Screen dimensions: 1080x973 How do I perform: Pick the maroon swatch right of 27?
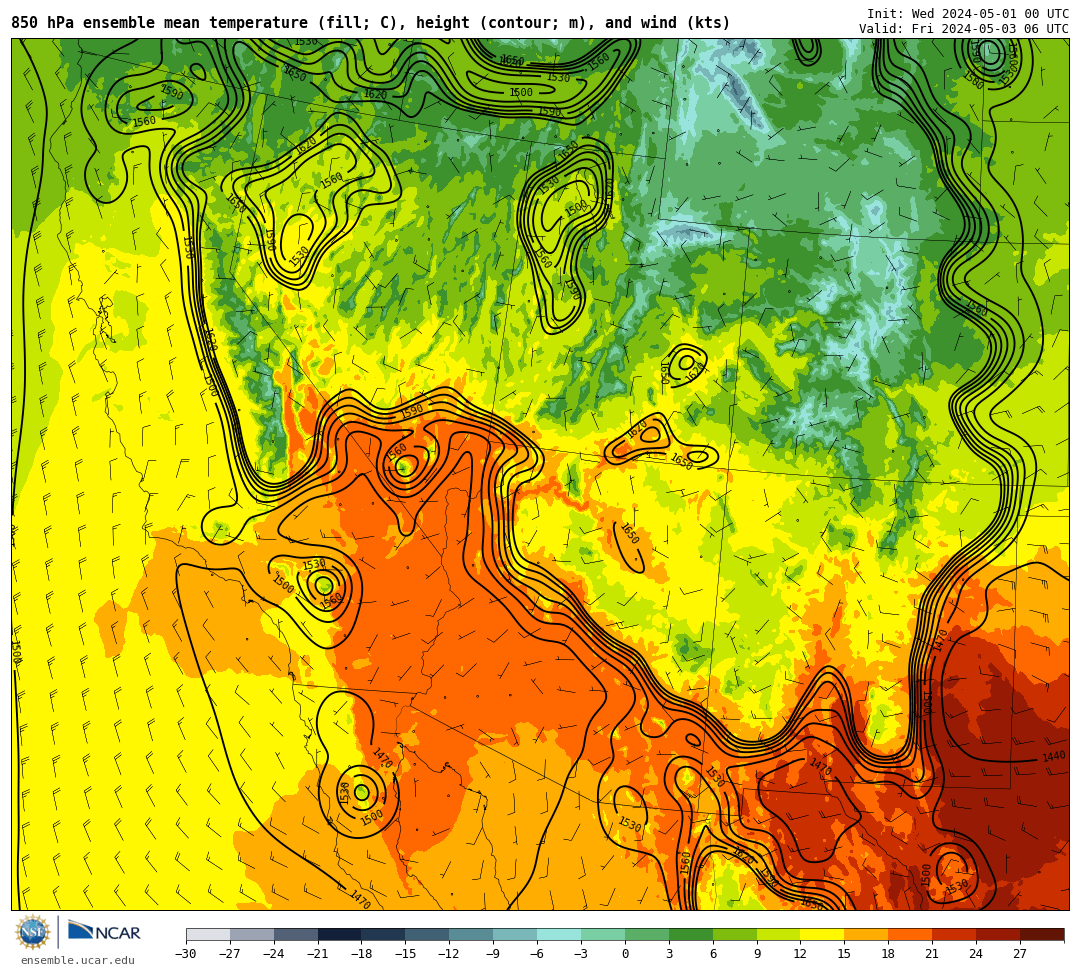click(1042, 934)
